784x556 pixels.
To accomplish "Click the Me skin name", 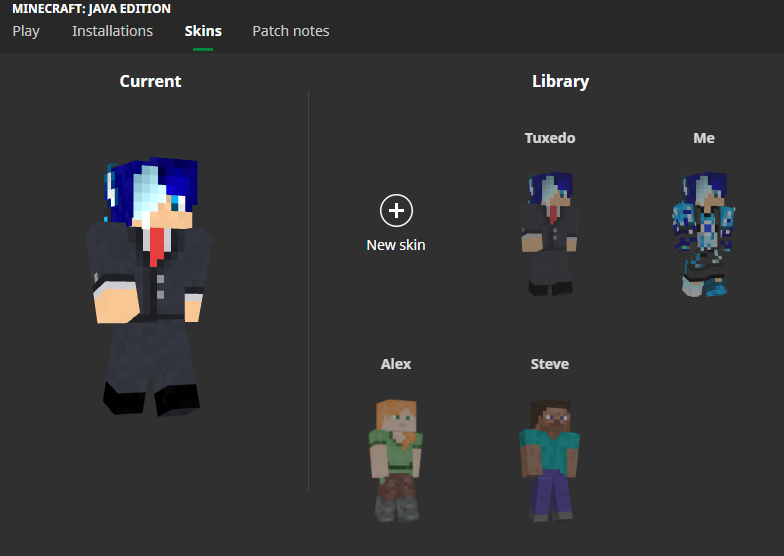I will pyautogui.click(x=704, y=138).
